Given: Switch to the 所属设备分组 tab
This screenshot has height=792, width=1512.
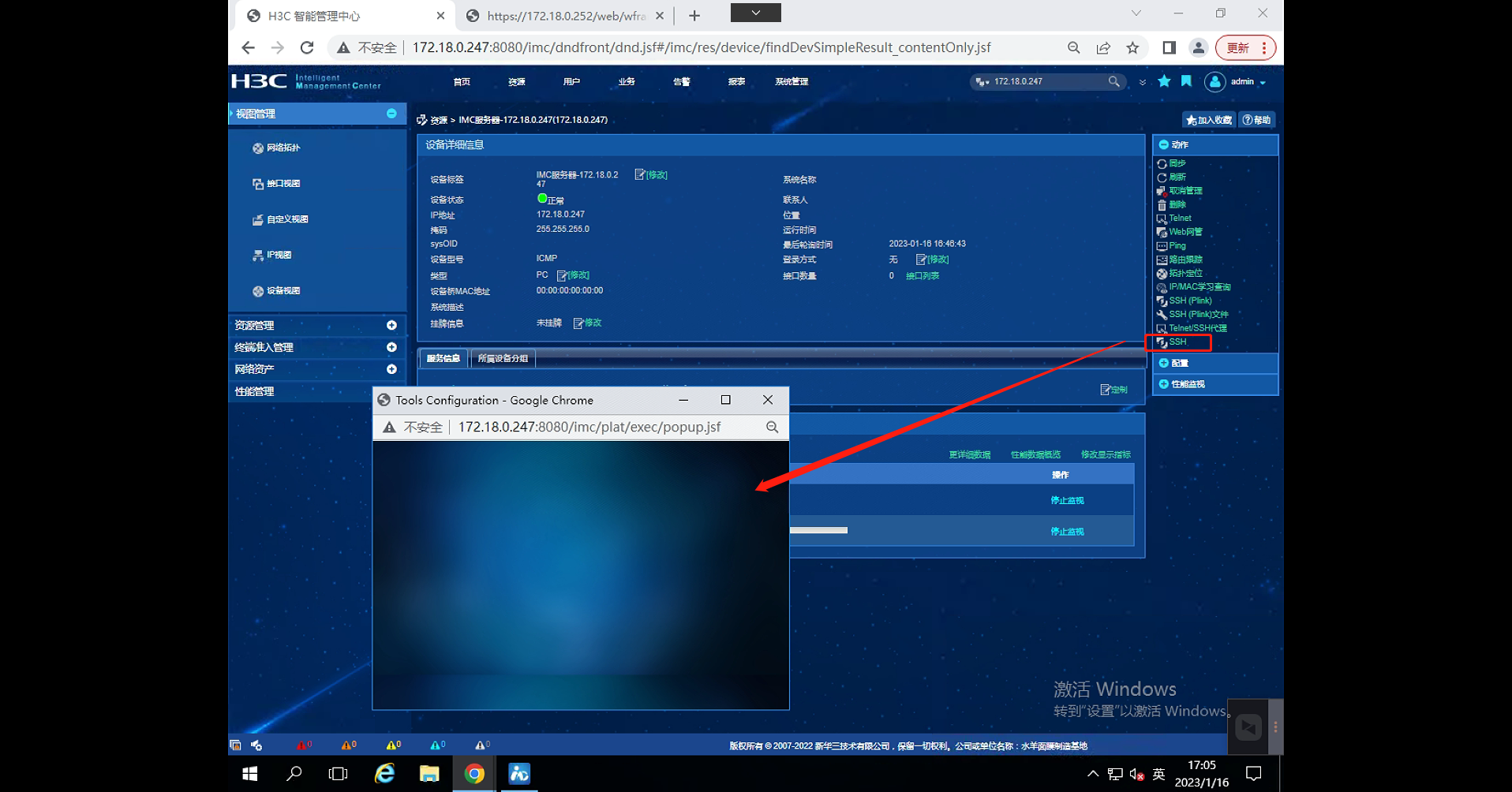Looking at the screenshot, I should pos(503,359).
